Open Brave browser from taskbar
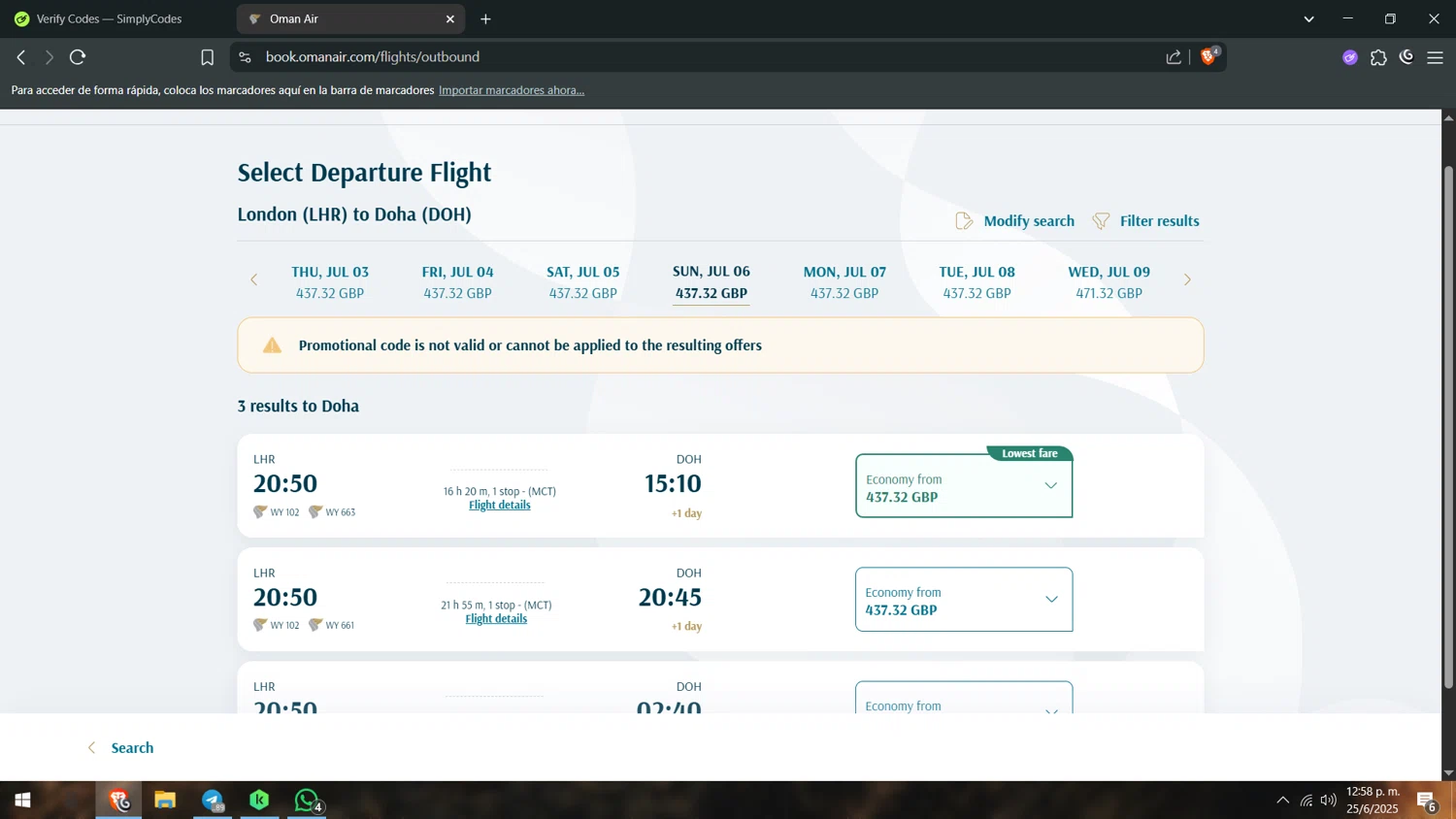 pyautogui.click(x=118, y=801)
